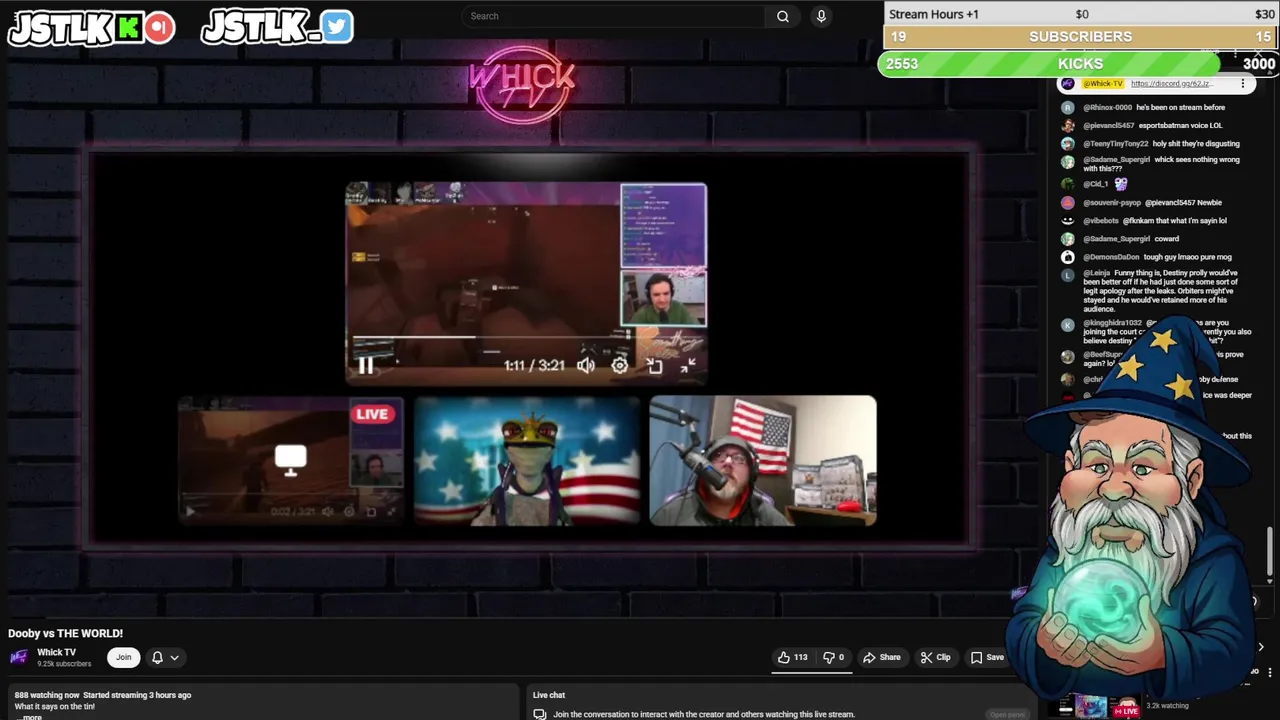Open pinned message three-dot menu
This screenshot has width=1280, height=720.
click(1243, 84)
